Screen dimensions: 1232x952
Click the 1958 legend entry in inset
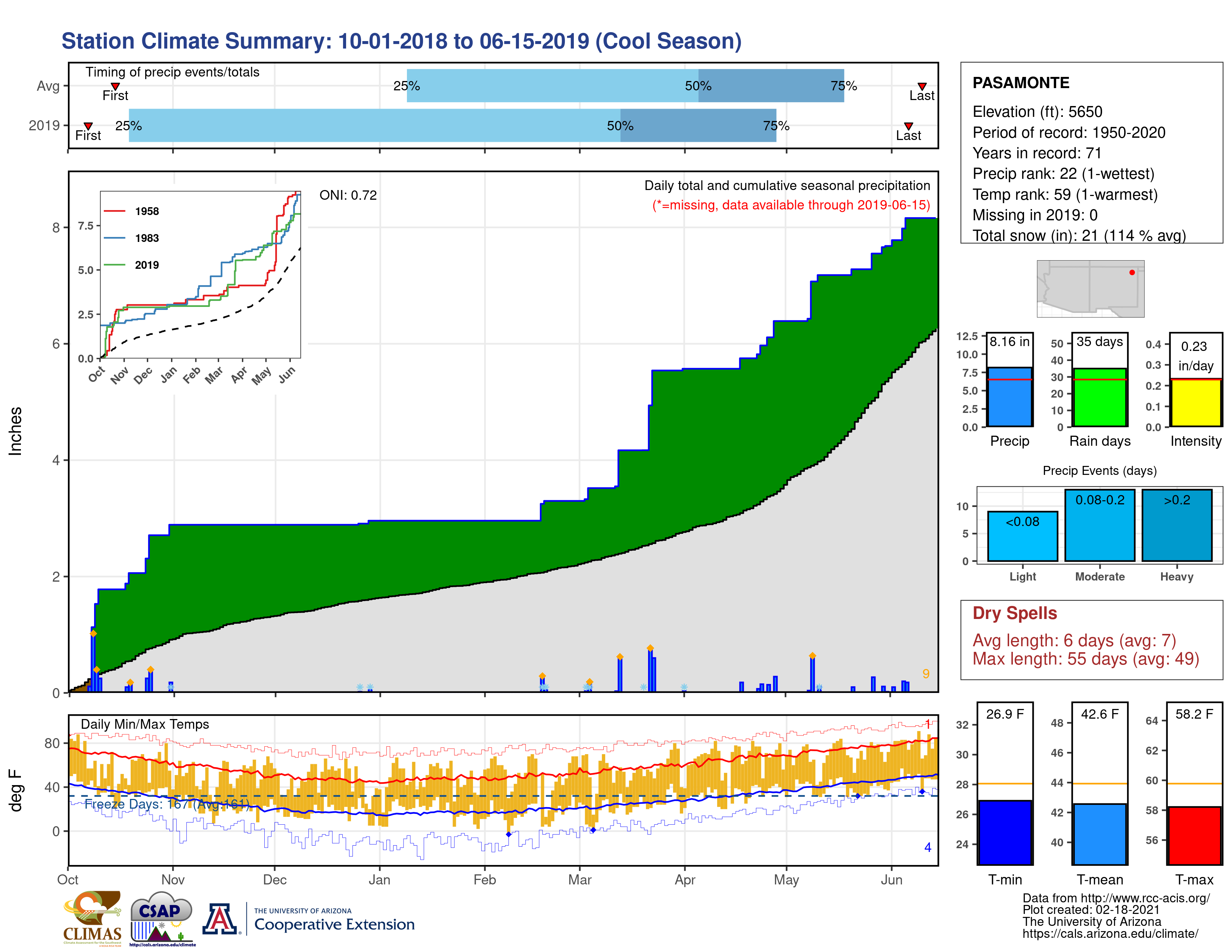(147, 211)
